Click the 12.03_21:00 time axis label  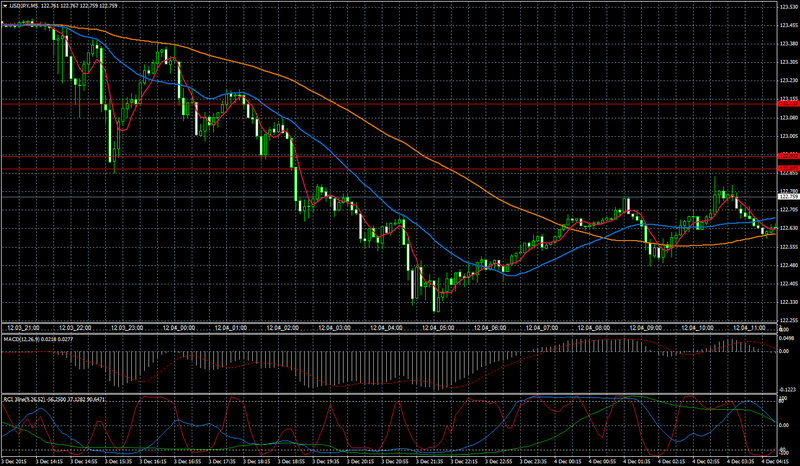22,328
